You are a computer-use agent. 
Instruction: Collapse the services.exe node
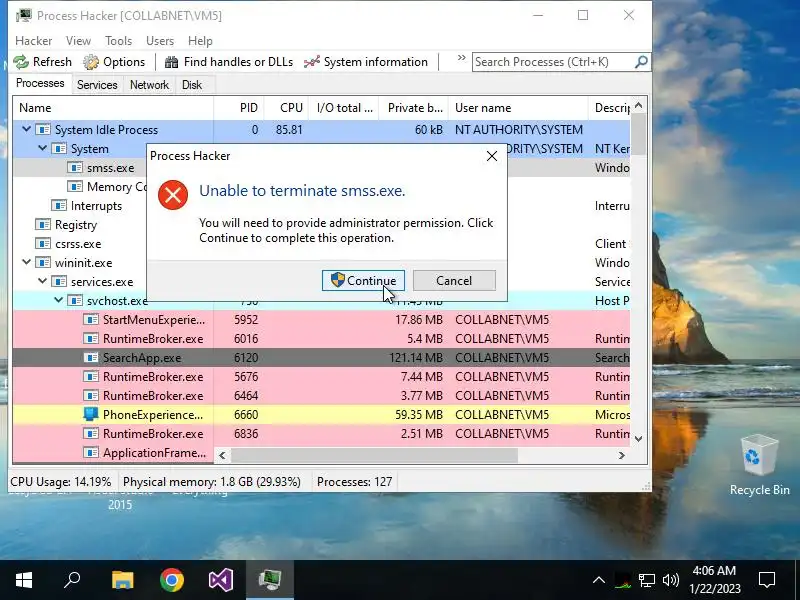[x=42, y=281]
